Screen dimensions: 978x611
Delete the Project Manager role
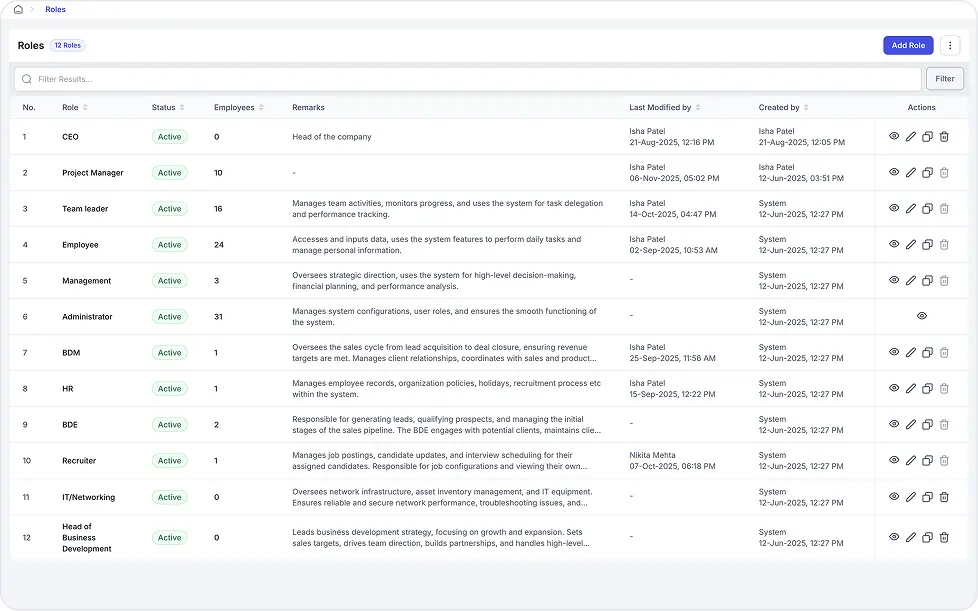(944, 173)
